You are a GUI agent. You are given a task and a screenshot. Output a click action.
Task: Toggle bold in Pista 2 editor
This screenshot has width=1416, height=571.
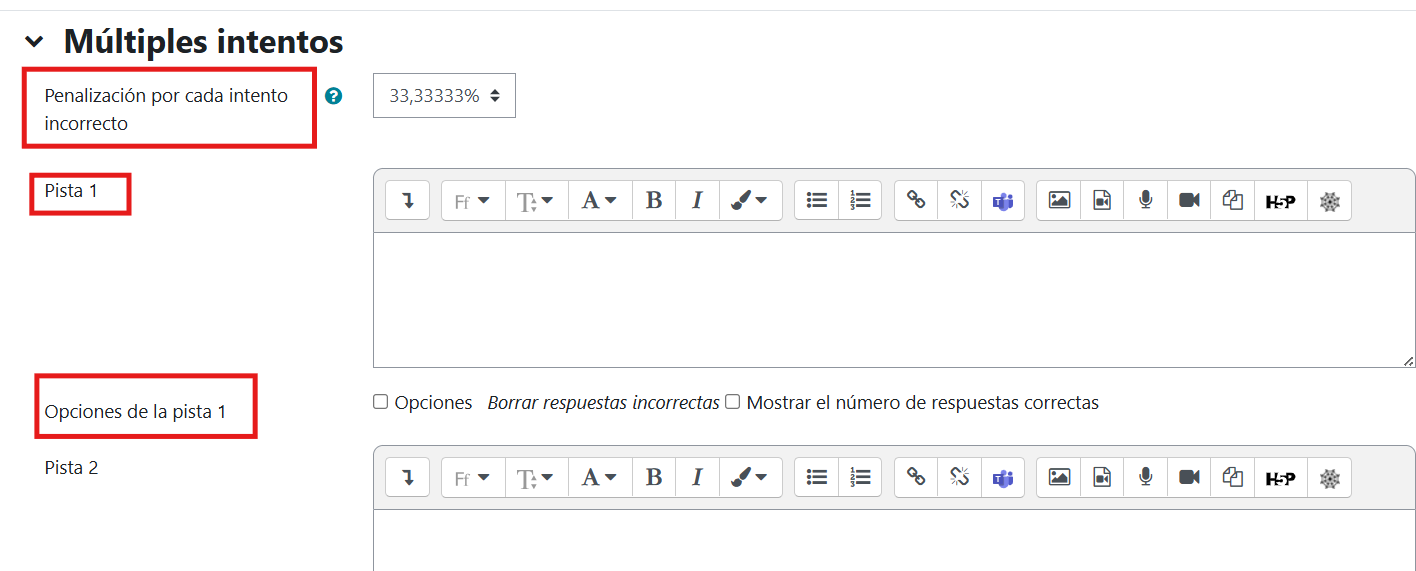(x=654, y=478)
